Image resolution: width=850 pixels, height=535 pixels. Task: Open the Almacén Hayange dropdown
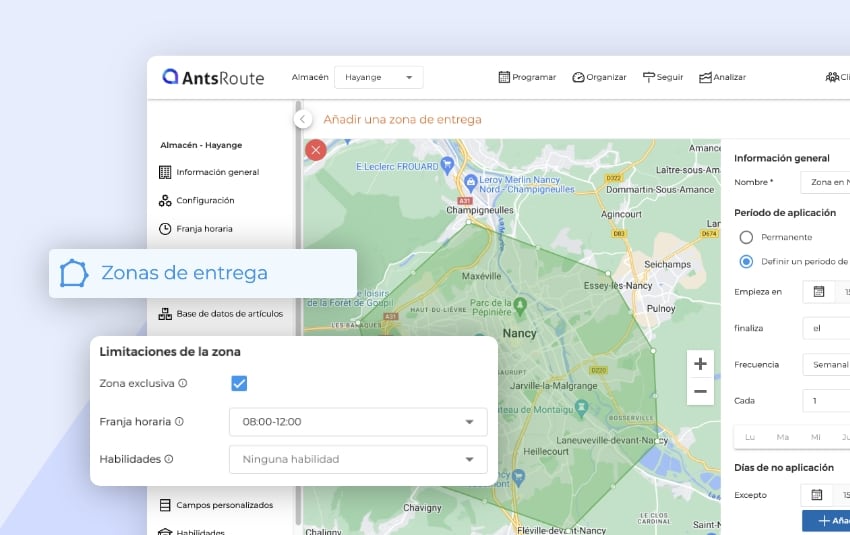378,77
